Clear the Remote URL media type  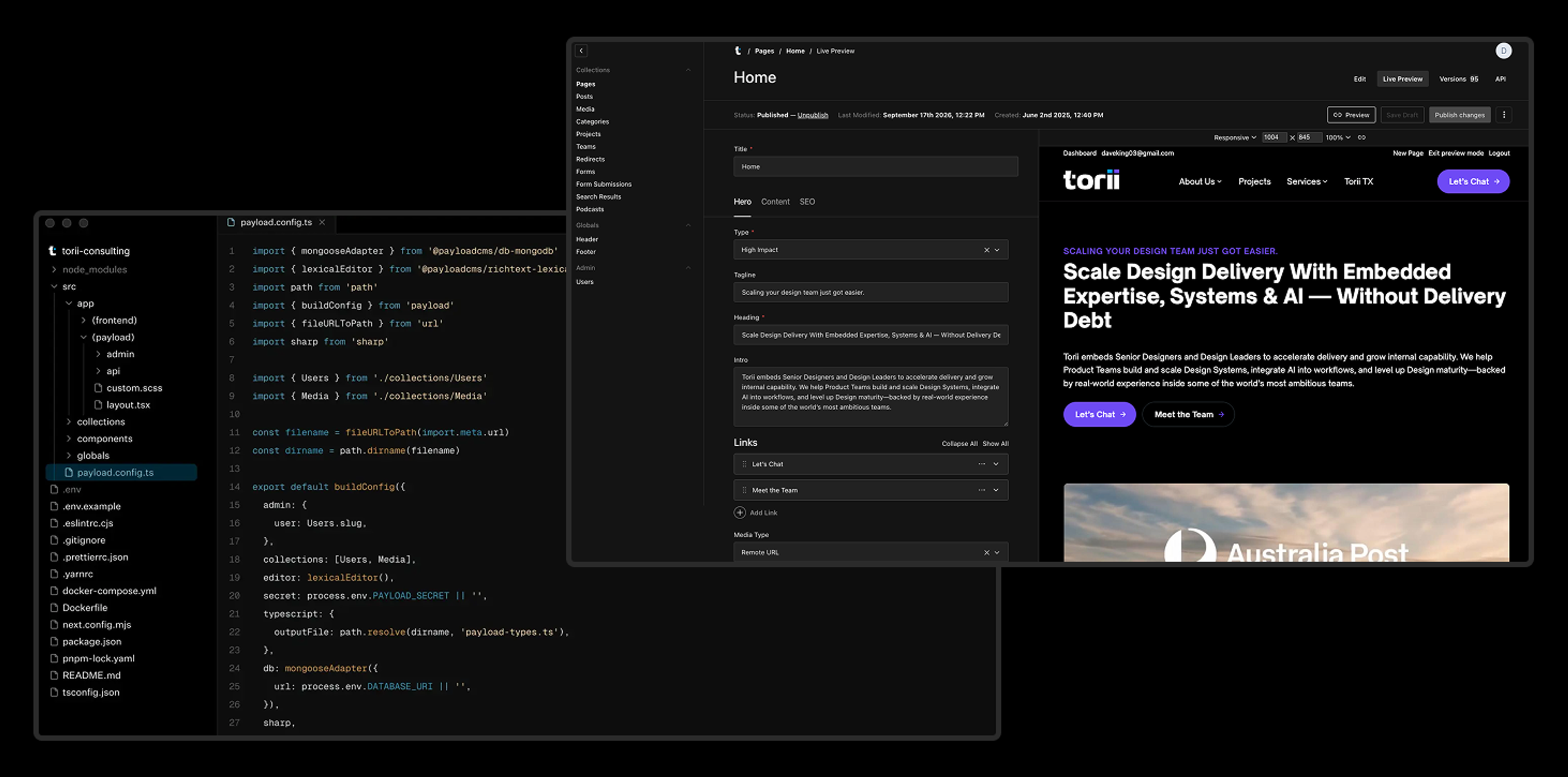pos(986,552)
